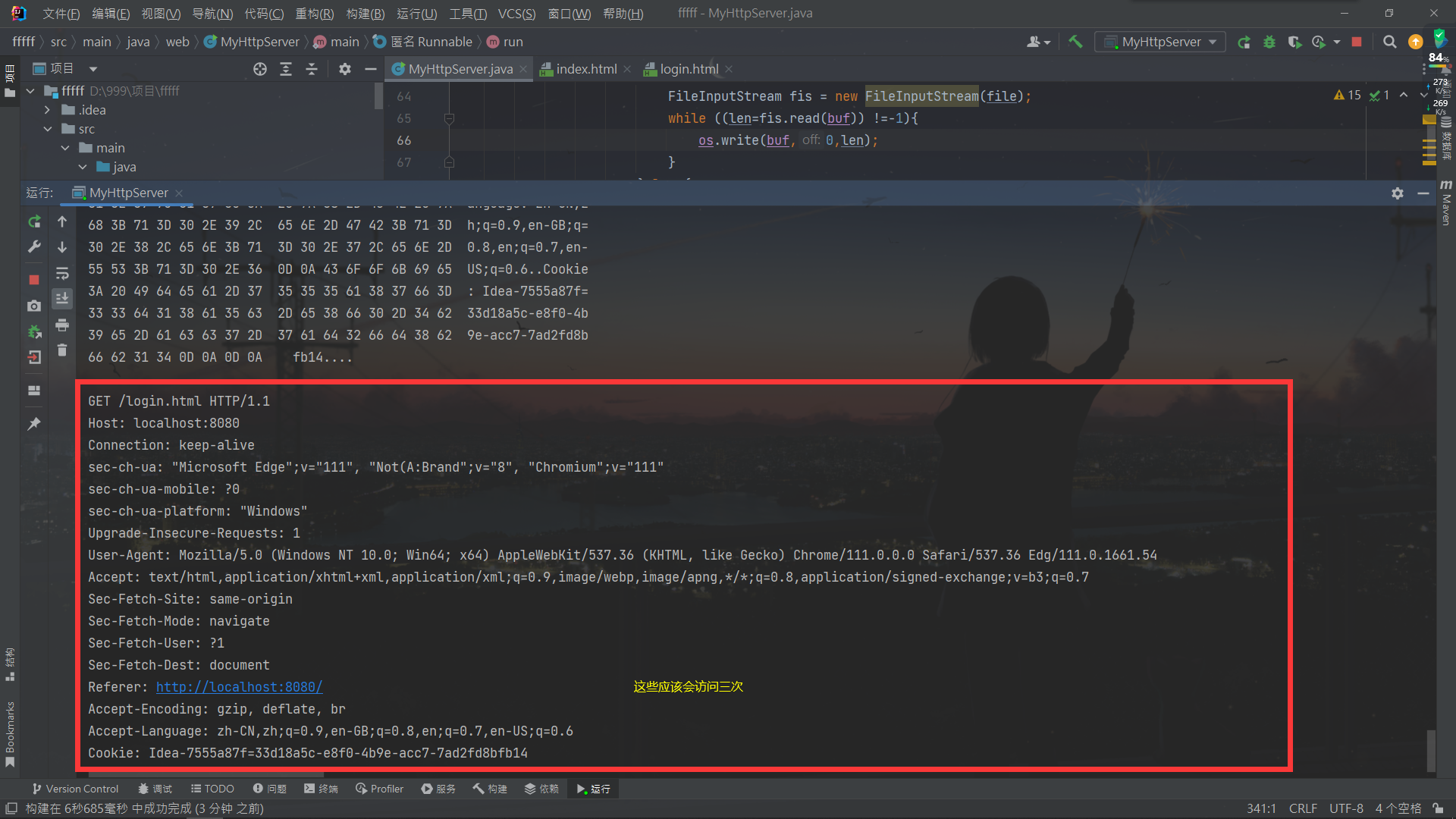The image size is (1456, 819).
Task: Click the console vertical scrollbar thumb
Action: pyautogui.click(x=1430, y=749)
